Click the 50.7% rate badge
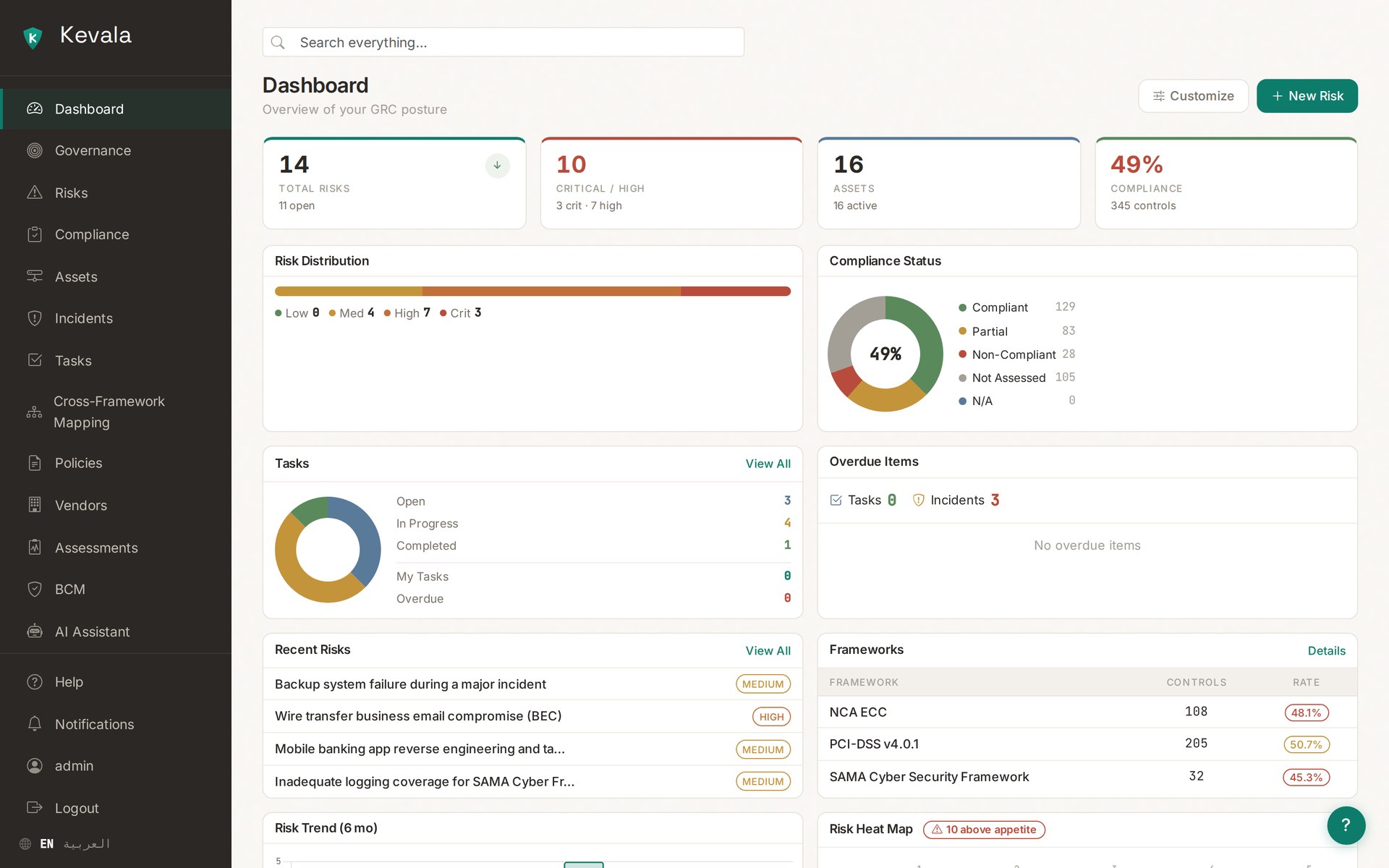Image resolution: width=1389 pixels, height=868 pixels. [x=1306, y=744]
